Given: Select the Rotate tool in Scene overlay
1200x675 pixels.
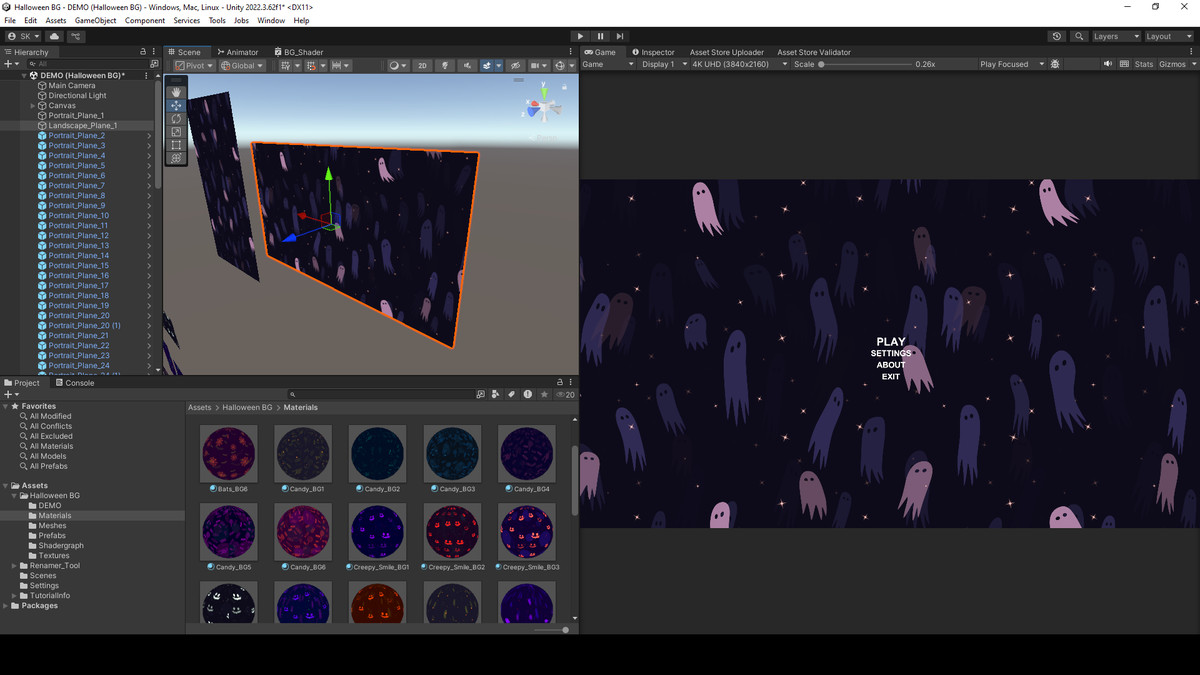Looking at the screenshot, I should click(x=176, y=119).
